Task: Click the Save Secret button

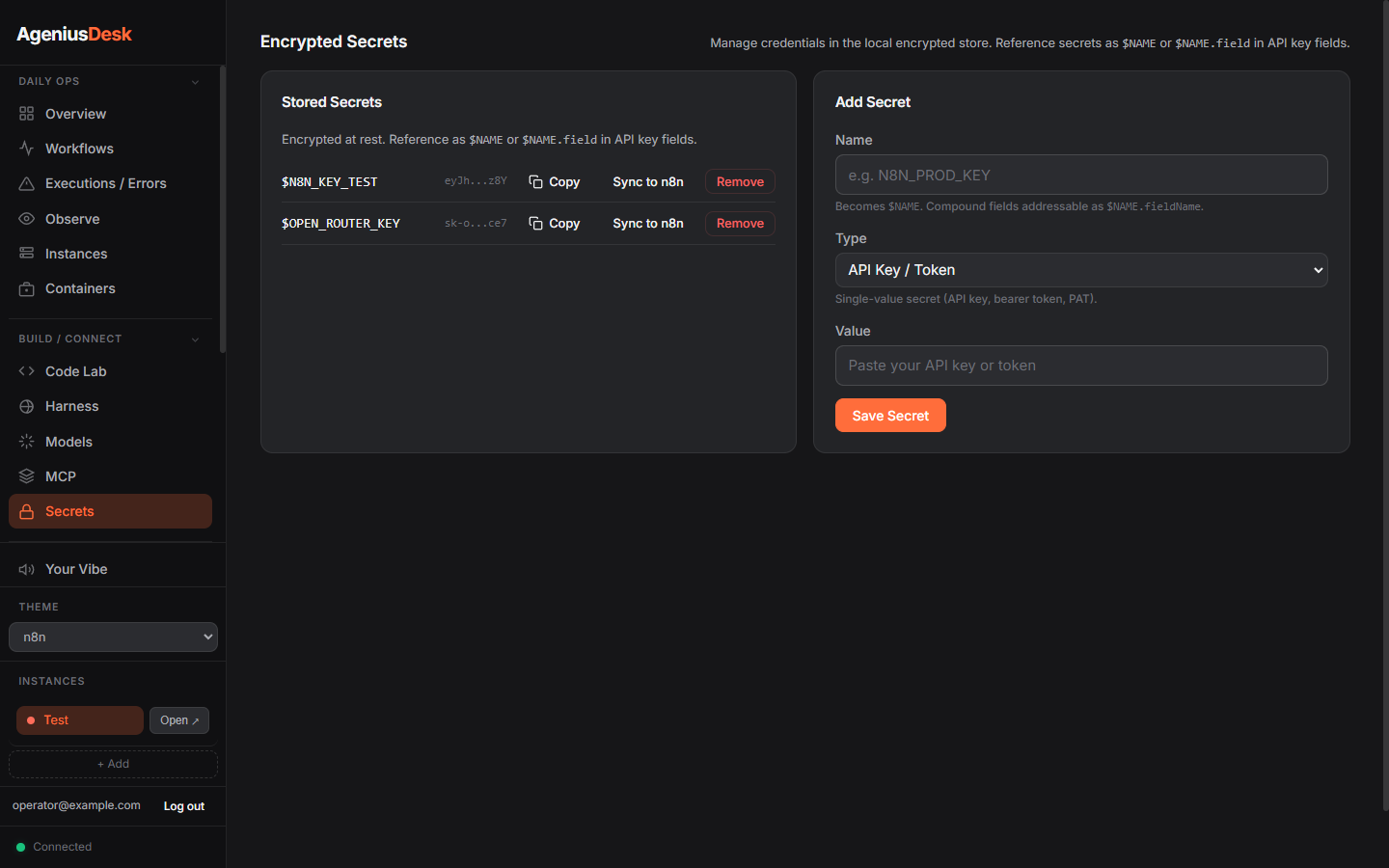Action: coord(890,416)
